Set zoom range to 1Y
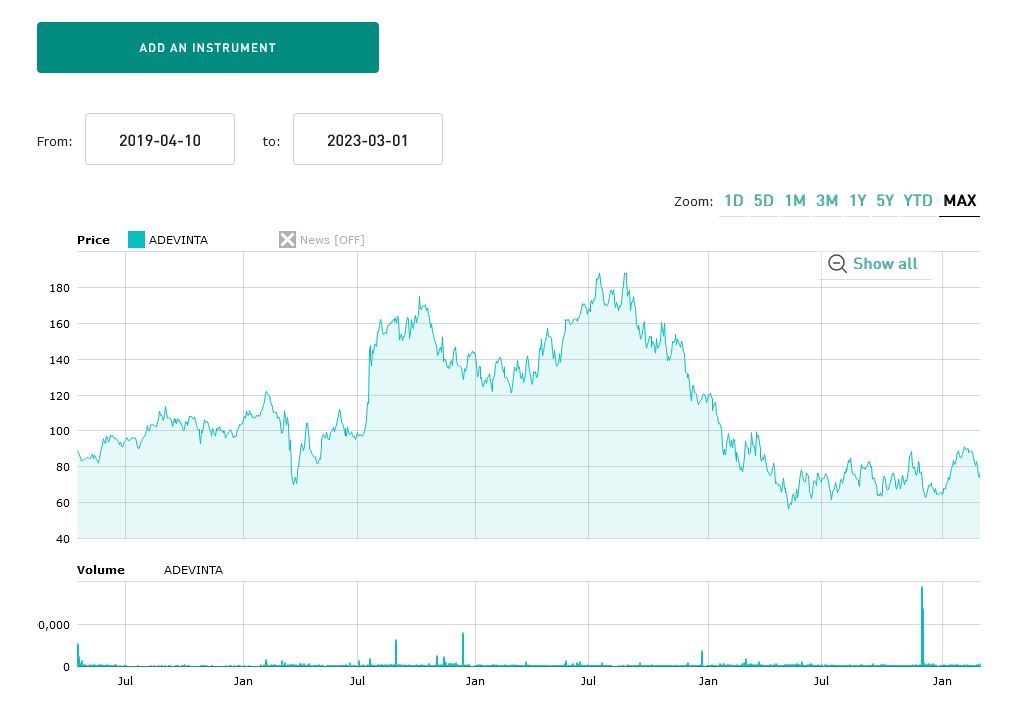The height and width of the screenshot is (722, 1016). [x=858, y=201]
